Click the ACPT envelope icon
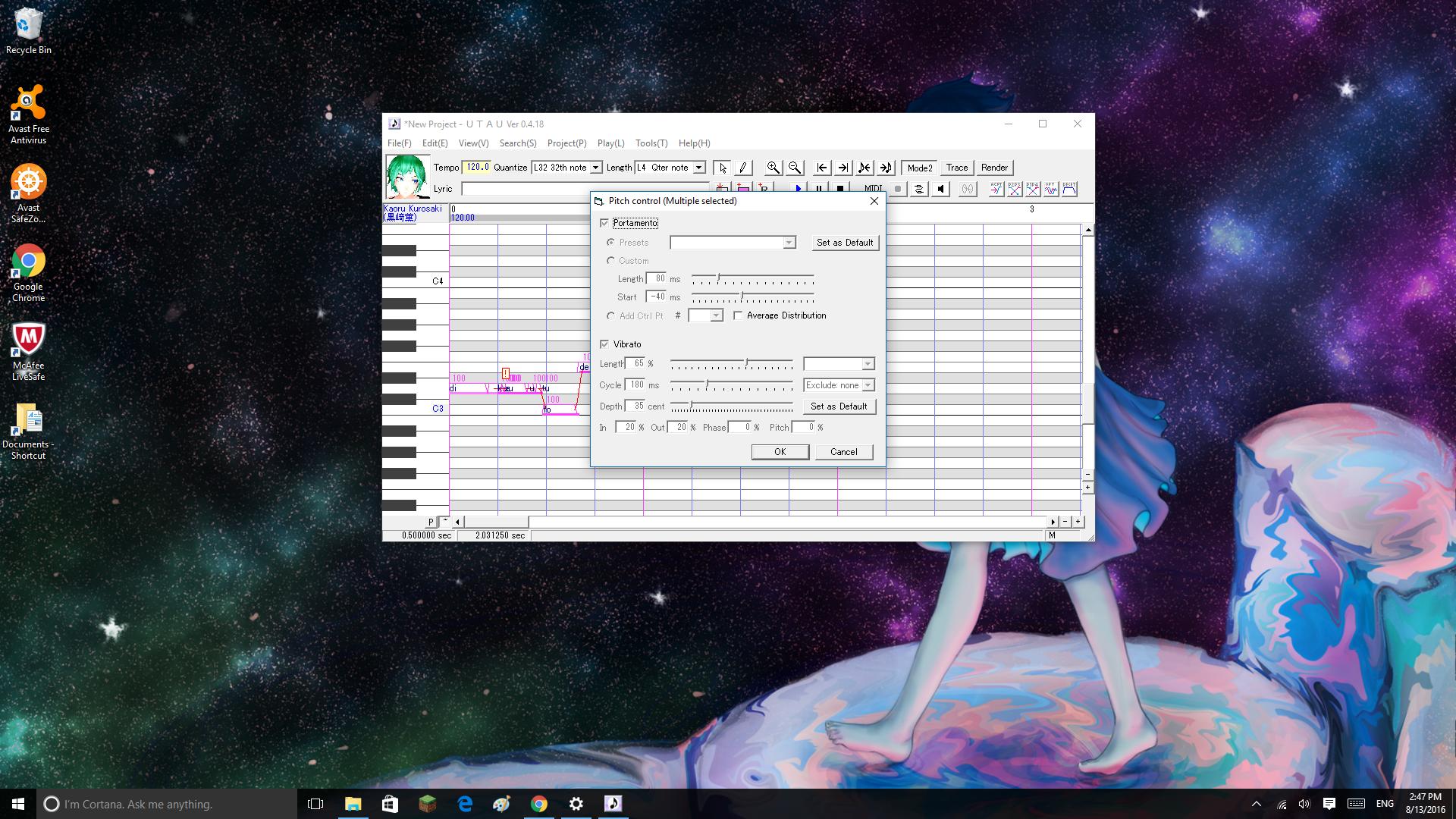 click(996, 189)
